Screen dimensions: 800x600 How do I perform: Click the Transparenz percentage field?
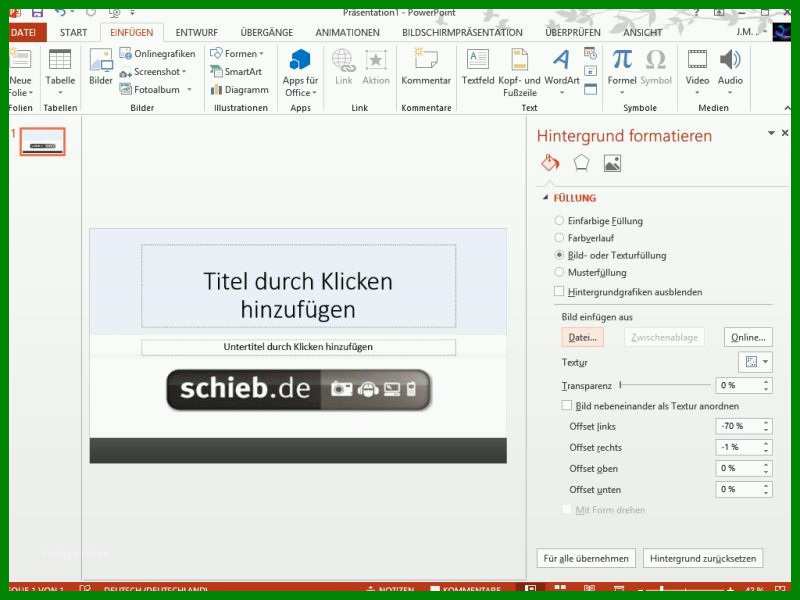click(739, 385)
